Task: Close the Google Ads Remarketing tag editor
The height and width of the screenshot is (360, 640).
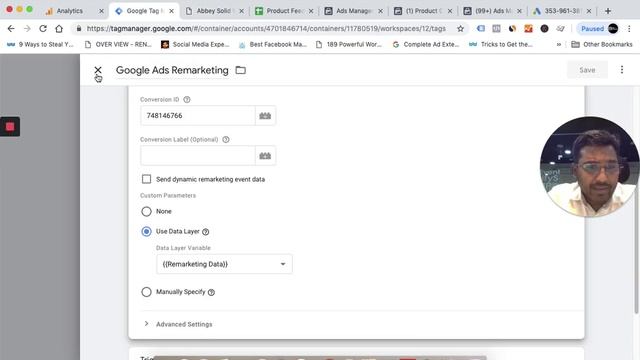Action: point(98,70)
